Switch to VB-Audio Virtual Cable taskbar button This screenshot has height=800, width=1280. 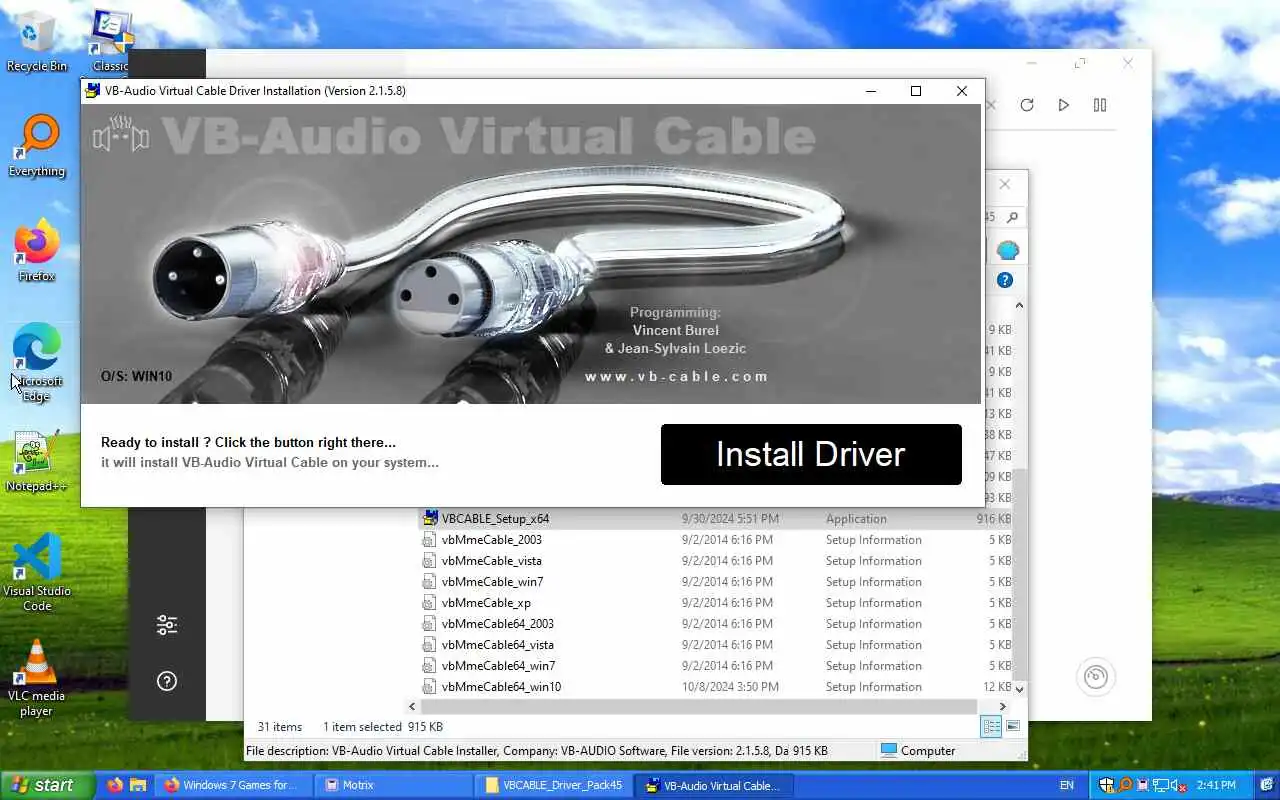pyautogui.click(x=715, y=785)
